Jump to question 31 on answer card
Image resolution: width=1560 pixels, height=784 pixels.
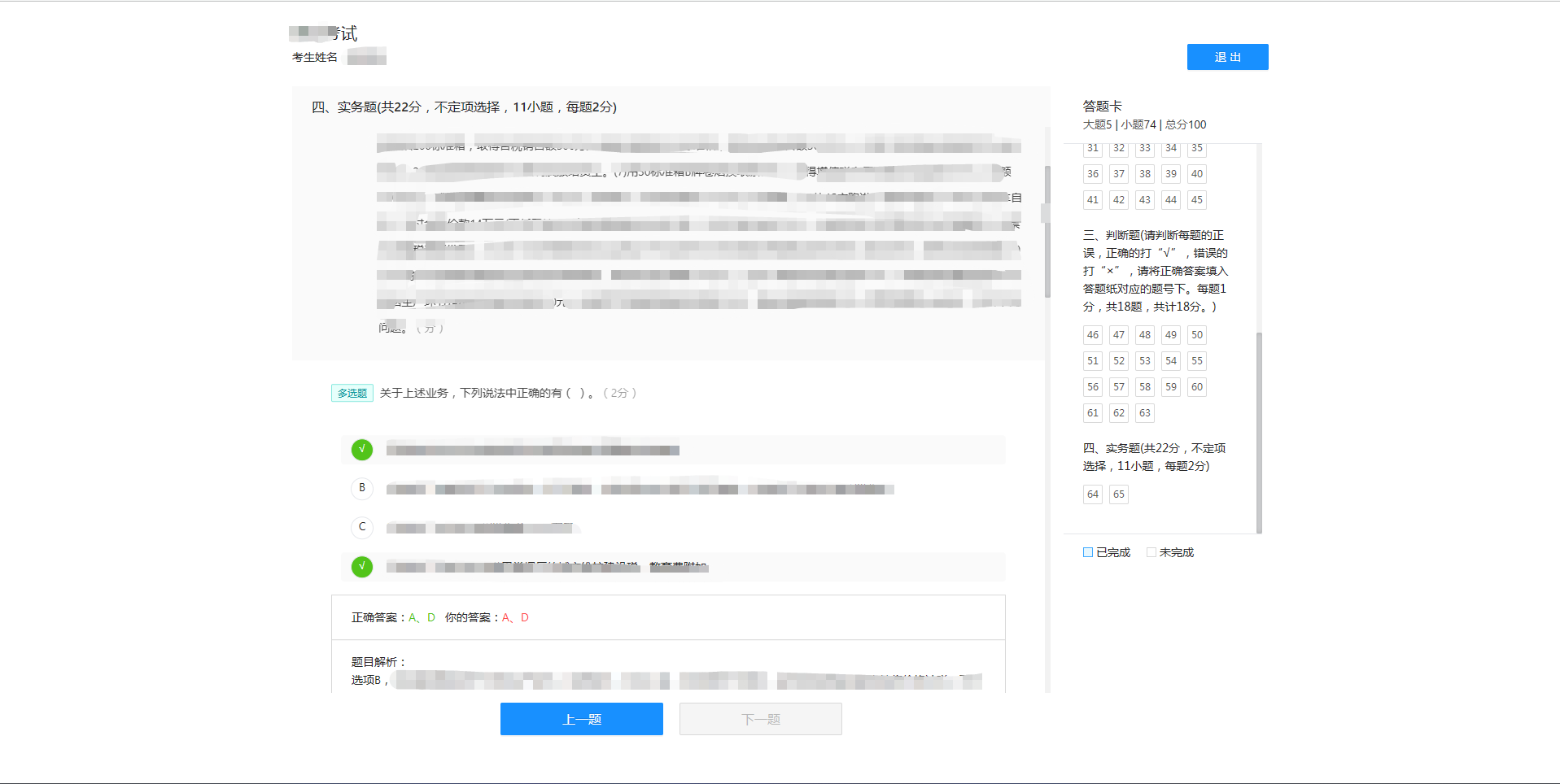(1093, 148)
